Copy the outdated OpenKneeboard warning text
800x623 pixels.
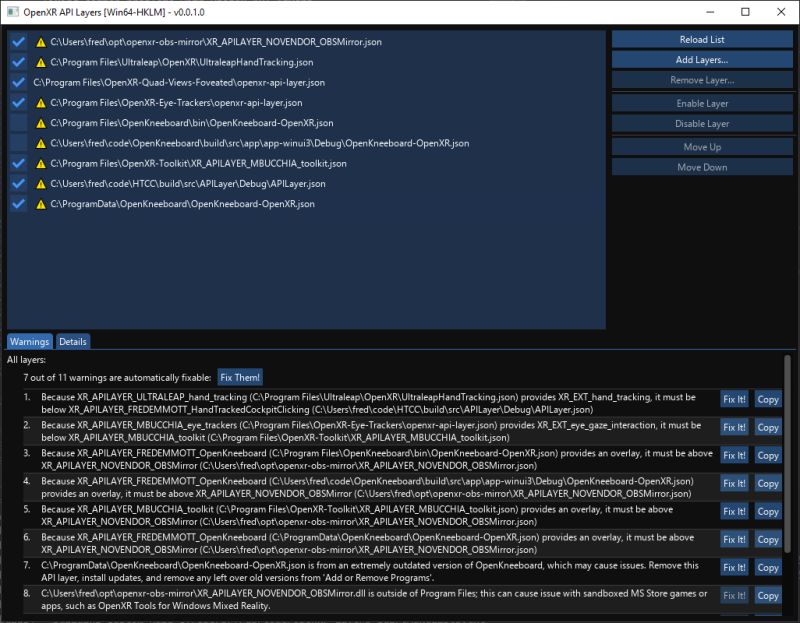pos(768,567)
